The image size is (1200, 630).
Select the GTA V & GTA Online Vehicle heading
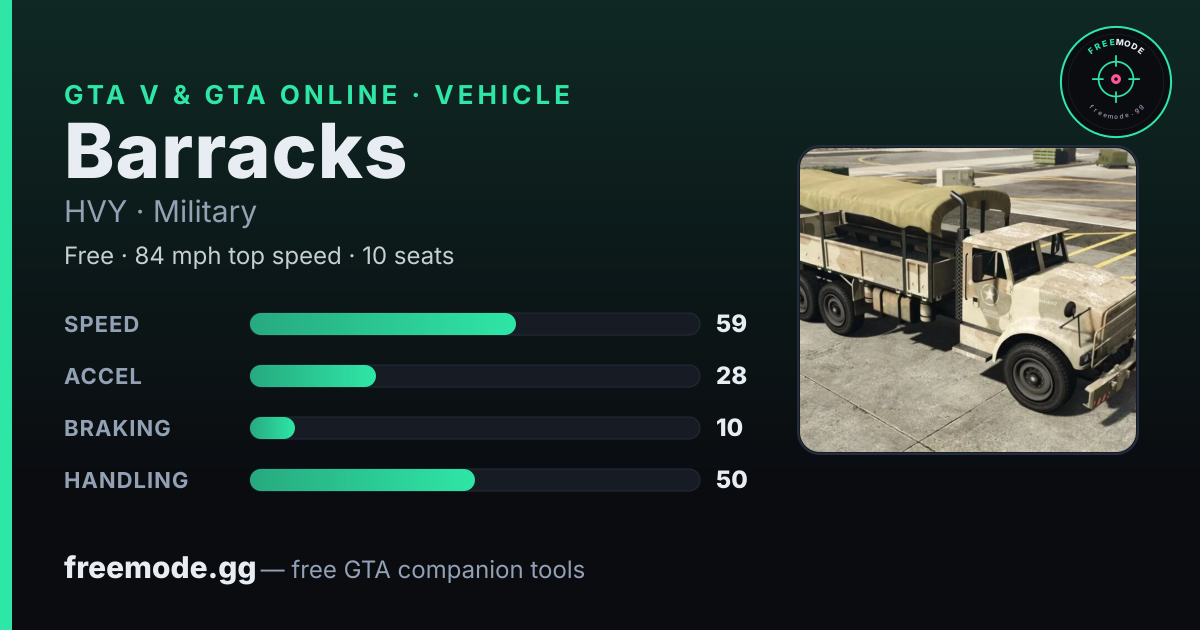click(318, 95)
